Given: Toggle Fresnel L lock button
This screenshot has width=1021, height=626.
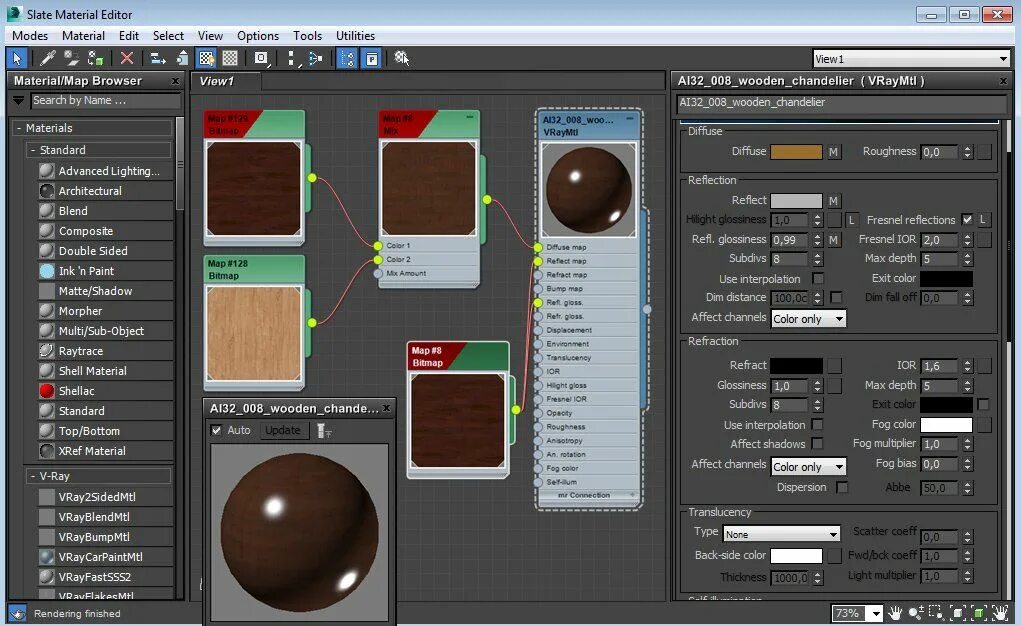Looking at the screenshot, I should 983,220.
